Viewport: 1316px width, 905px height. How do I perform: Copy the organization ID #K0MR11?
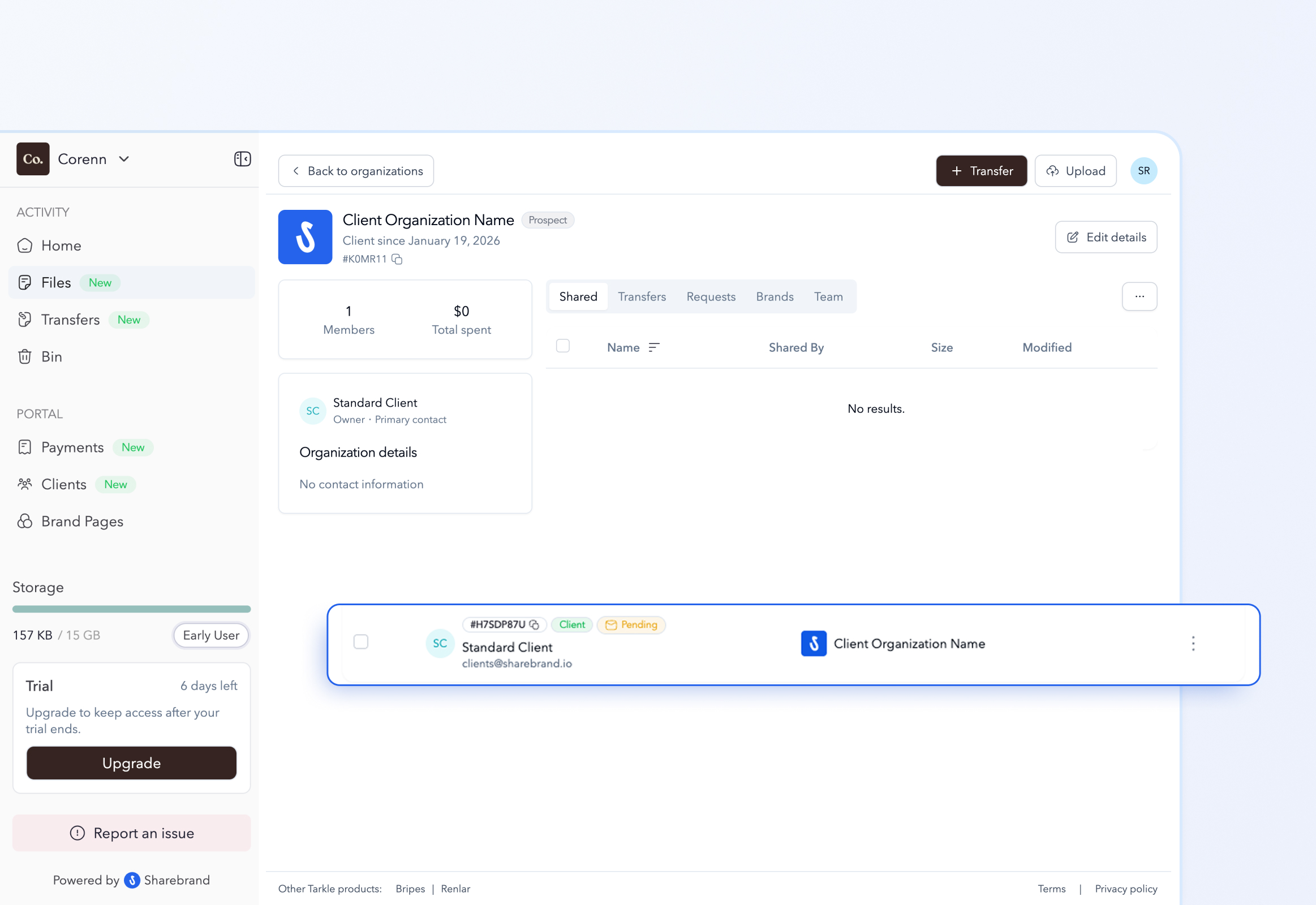(x=397, y=259)
